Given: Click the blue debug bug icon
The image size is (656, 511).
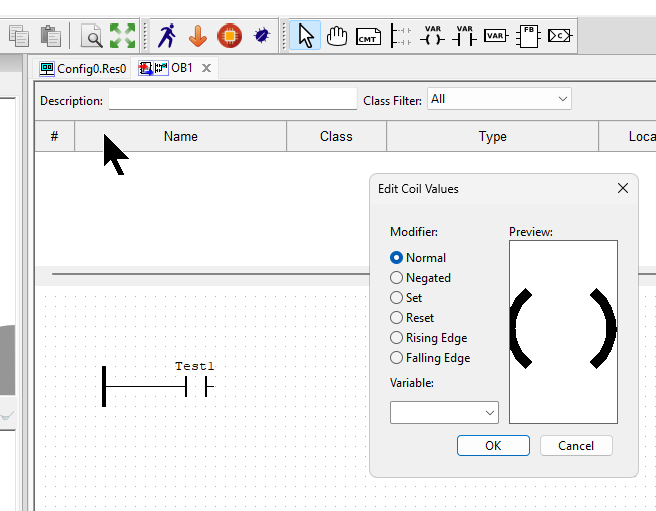Looking at the screenshot, I should tap(261, 36).
